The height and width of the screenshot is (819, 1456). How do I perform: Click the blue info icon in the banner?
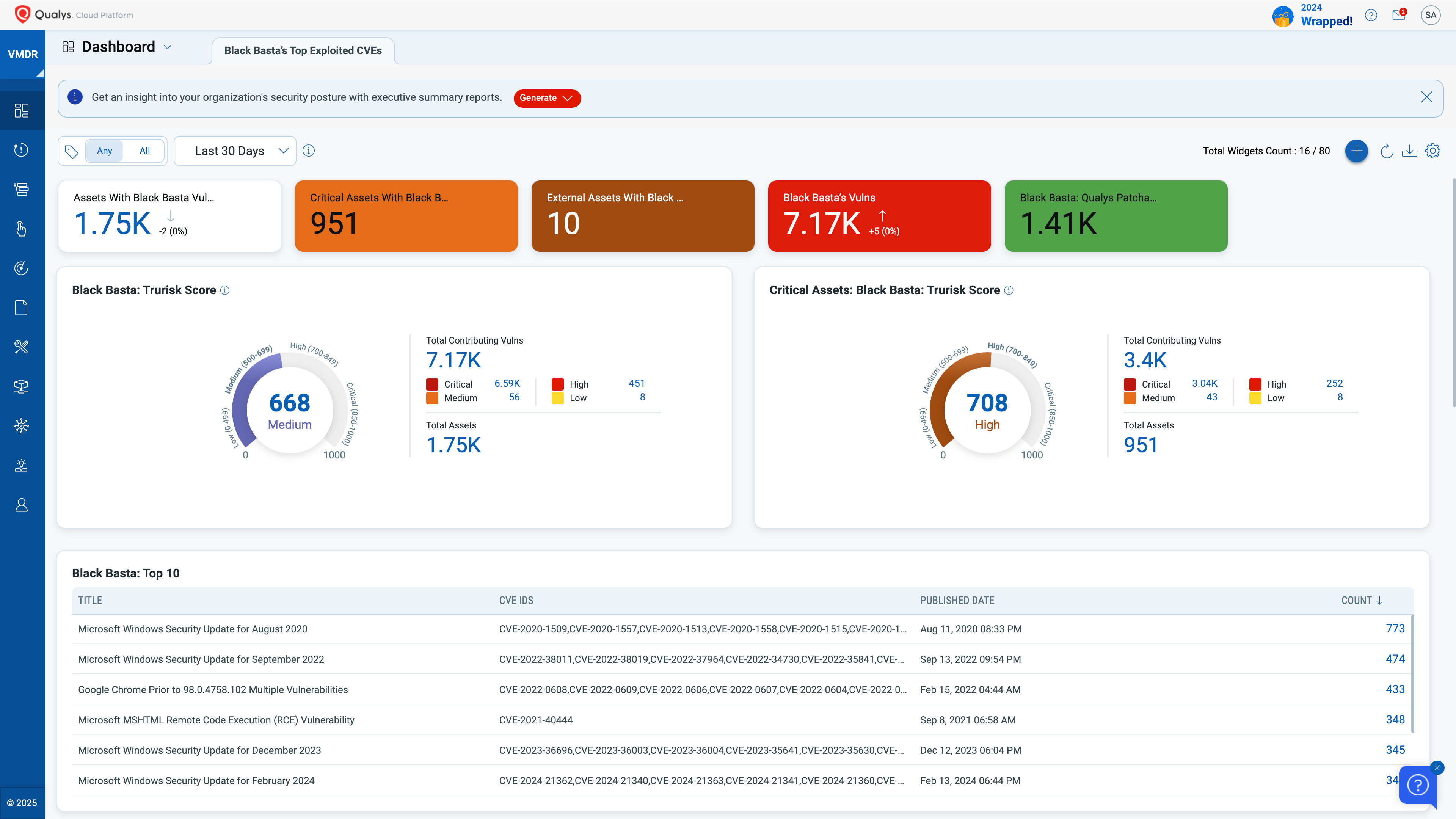pos(75,97)
